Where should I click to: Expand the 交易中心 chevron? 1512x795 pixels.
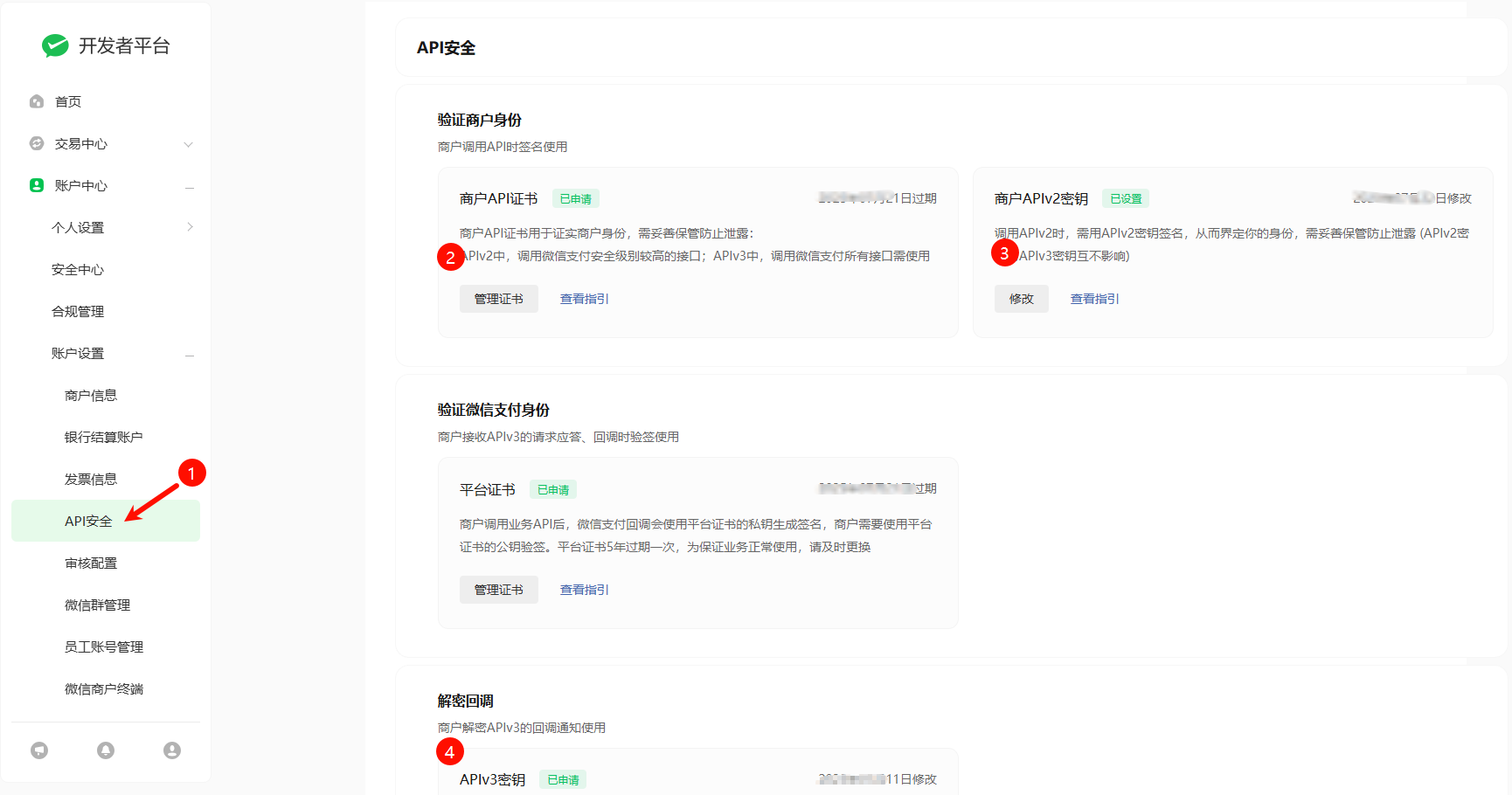click(188, 144)
